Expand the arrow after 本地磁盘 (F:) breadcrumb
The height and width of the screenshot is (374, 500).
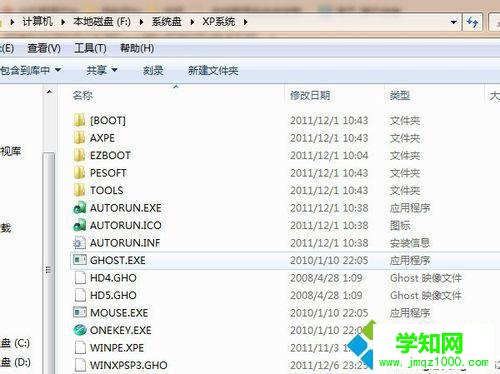141,22
